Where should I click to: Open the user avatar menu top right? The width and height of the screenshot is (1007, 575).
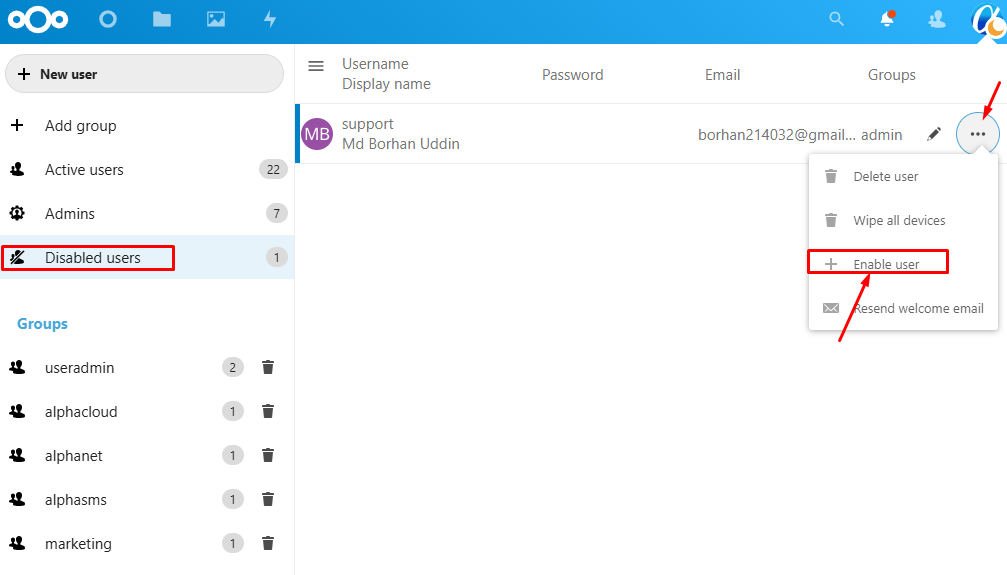coord(988,21)
